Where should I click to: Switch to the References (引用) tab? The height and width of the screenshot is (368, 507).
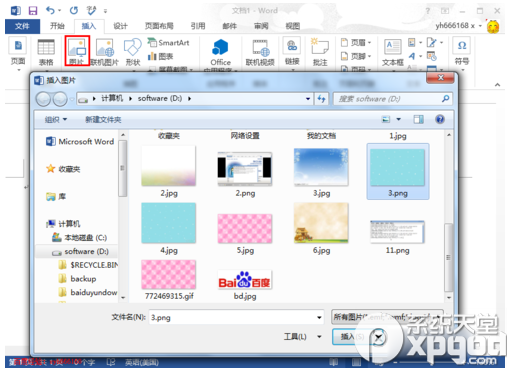[198, 26]
